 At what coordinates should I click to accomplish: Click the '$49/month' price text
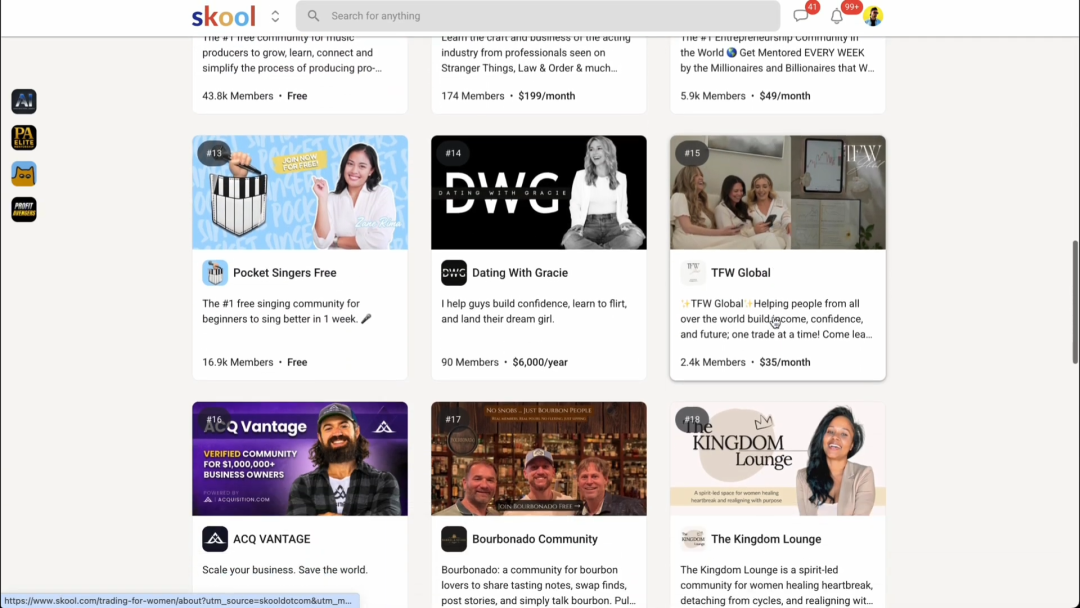(785, 96)
